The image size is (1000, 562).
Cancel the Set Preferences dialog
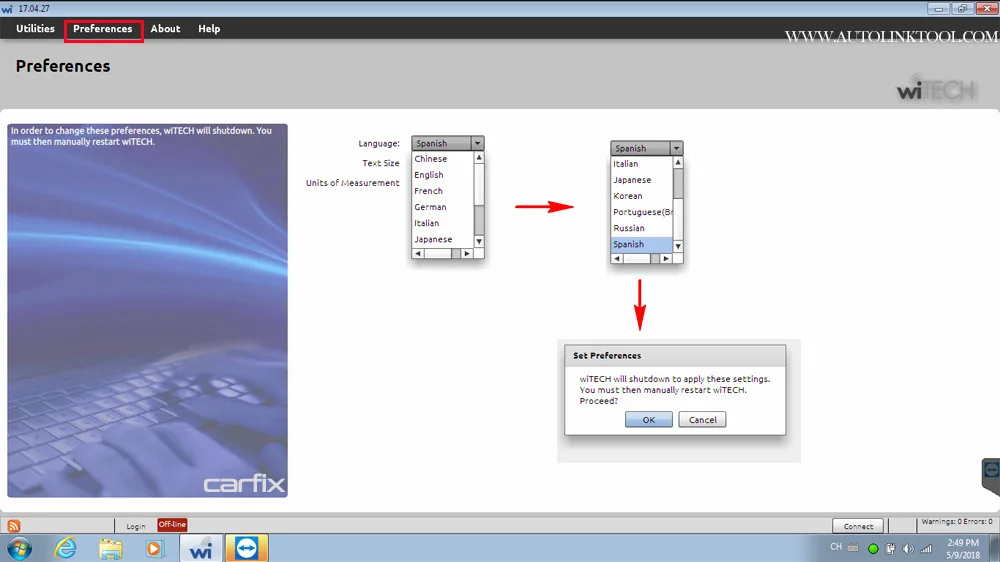pos(702,420)
